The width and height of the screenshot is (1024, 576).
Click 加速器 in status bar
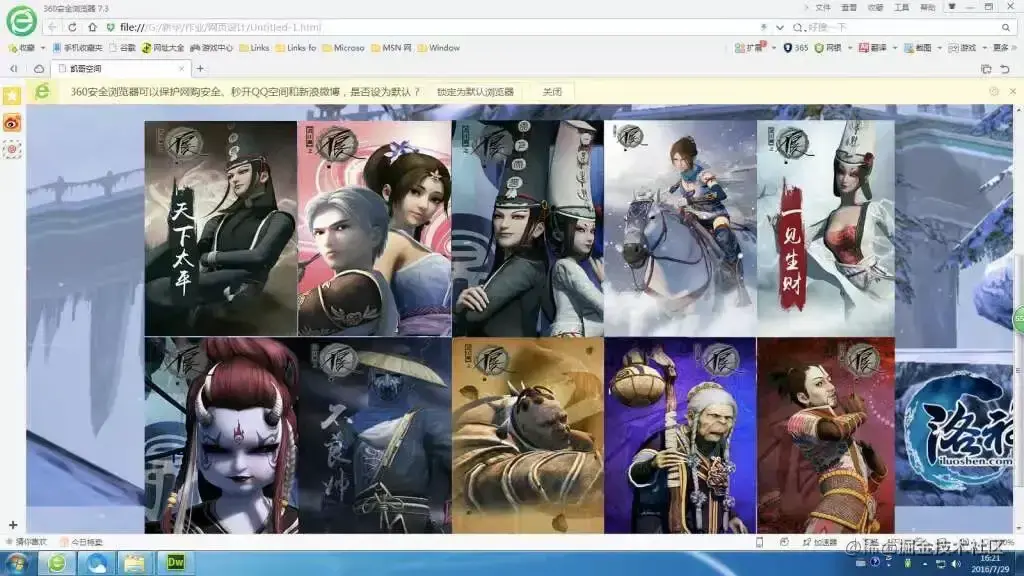coord(820,542)
